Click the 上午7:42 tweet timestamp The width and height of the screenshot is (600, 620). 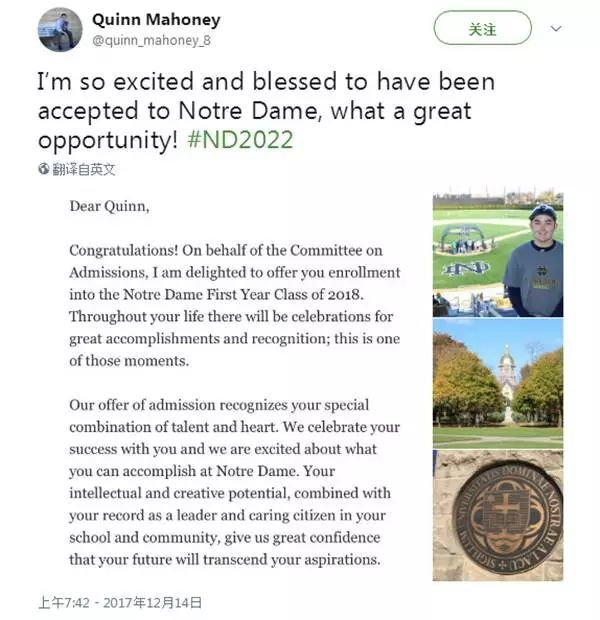(64, 602)
